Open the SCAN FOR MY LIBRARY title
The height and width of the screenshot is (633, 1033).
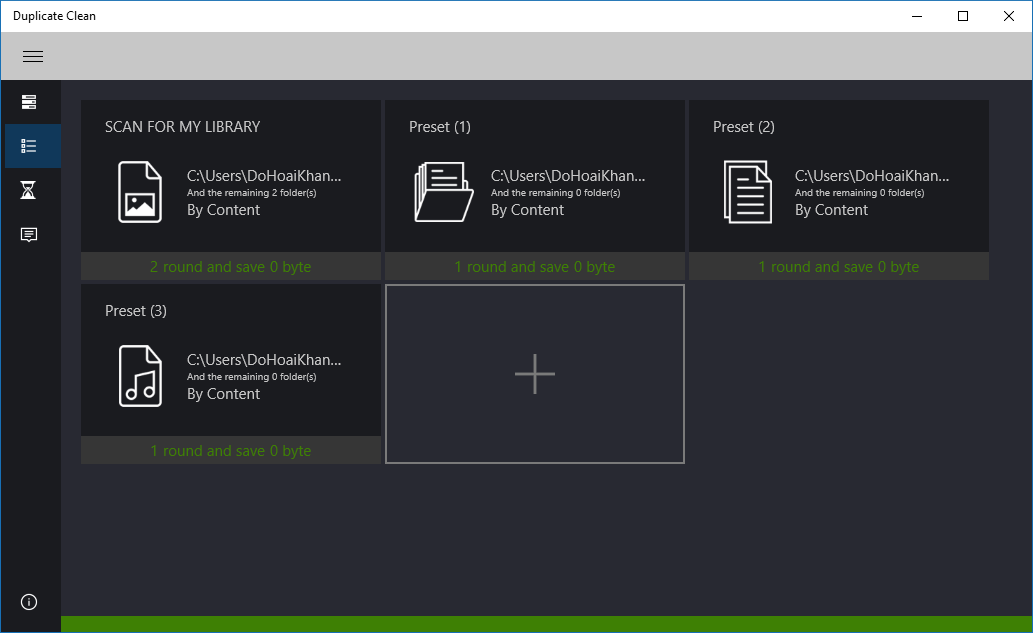point(182,126)
